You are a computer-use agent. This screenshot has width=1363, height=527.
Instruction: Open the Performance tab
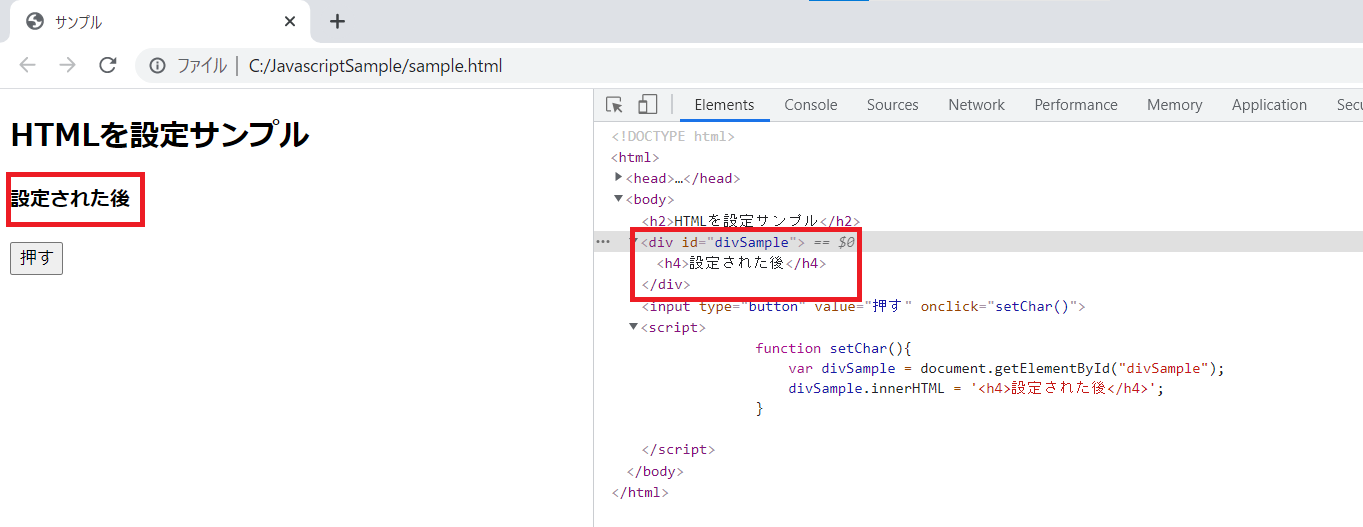(1076, 105)
